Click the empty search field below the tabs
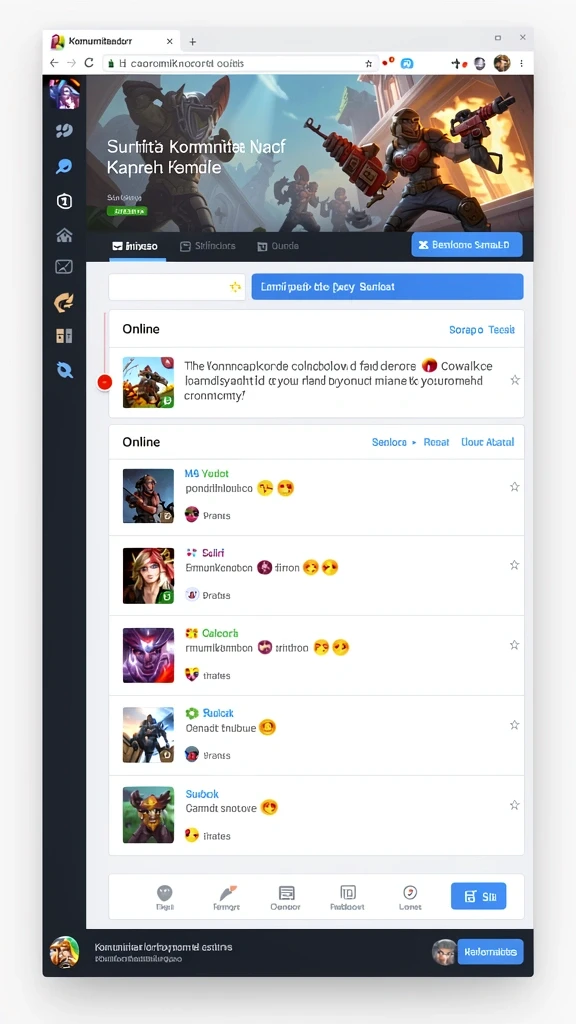This screenshot has width=576, height=1024. tap(177, 287)
